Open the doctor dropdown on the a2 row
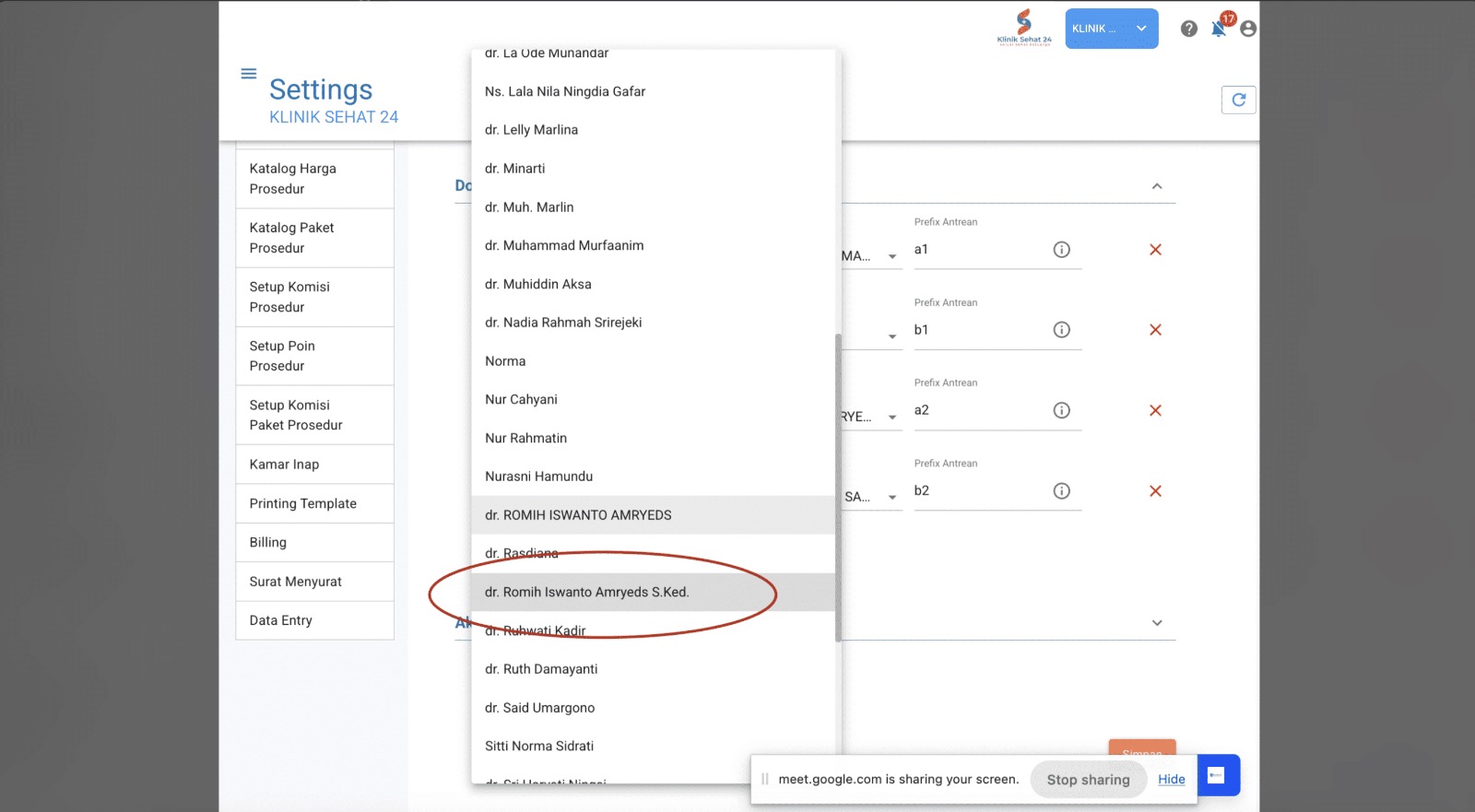 [891, 418]
